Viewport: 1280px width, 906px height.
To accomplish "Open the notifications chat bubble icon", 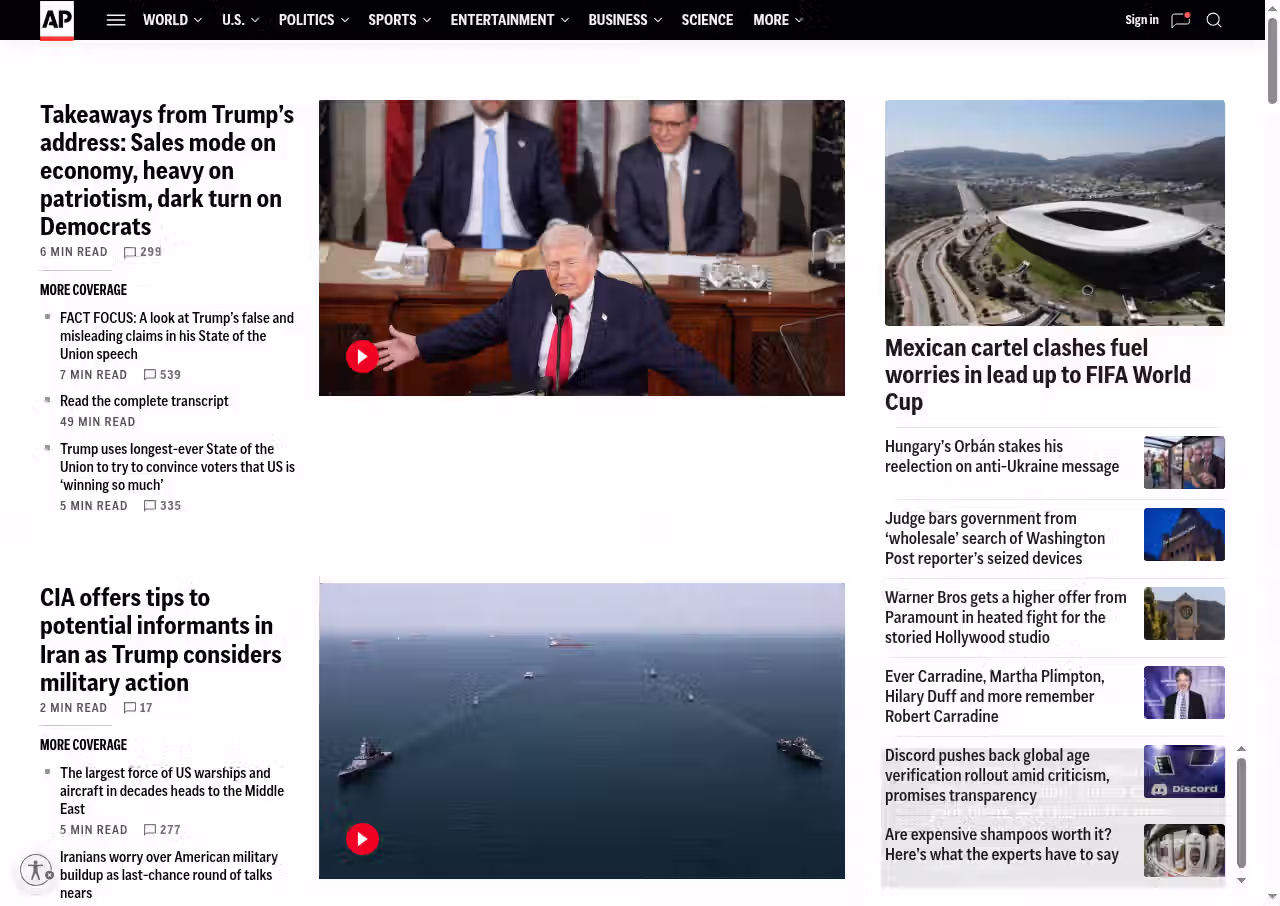I will click(x=1180, y=20).
